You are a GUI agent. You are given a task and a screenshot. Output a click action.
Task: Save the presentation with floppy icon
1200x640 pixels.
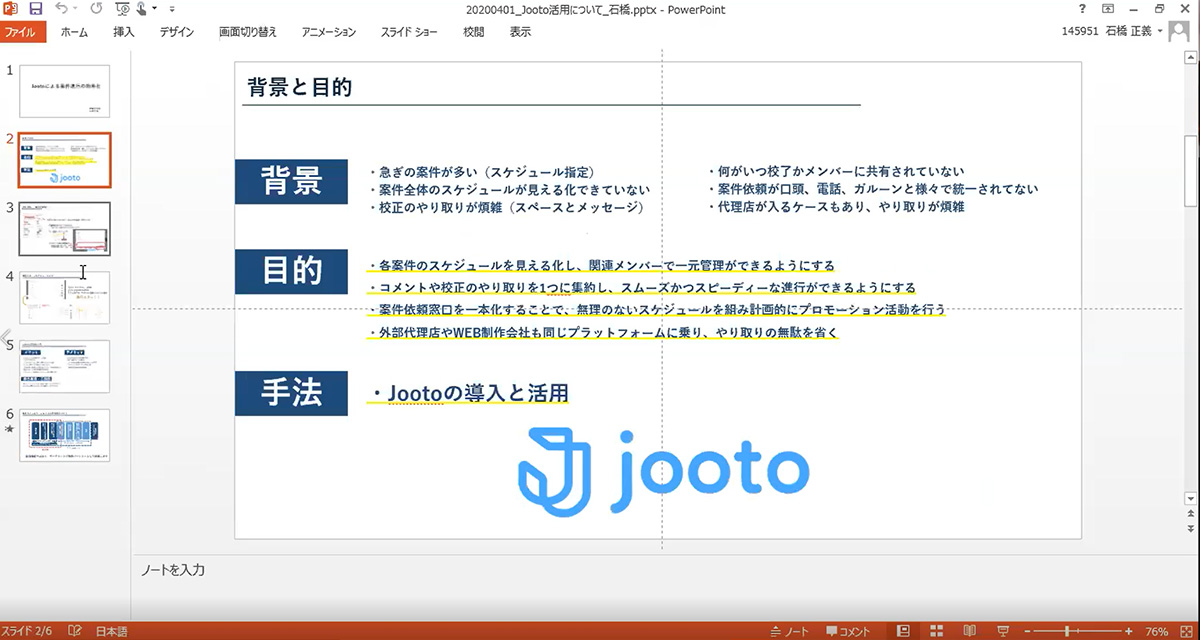coord(36,9)
